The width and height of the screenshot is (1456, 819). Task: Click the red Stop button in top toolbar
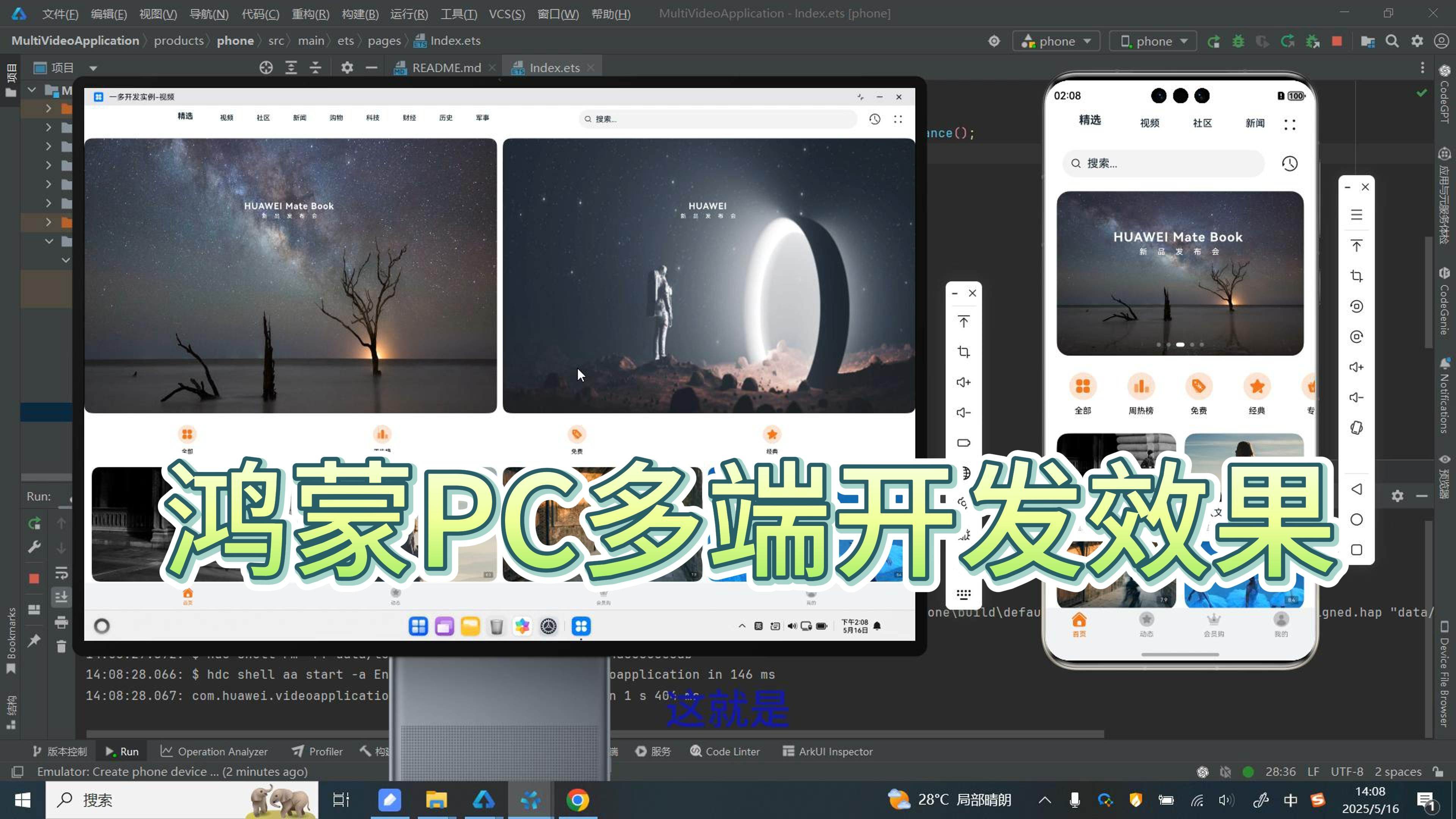coord(1337,41)
